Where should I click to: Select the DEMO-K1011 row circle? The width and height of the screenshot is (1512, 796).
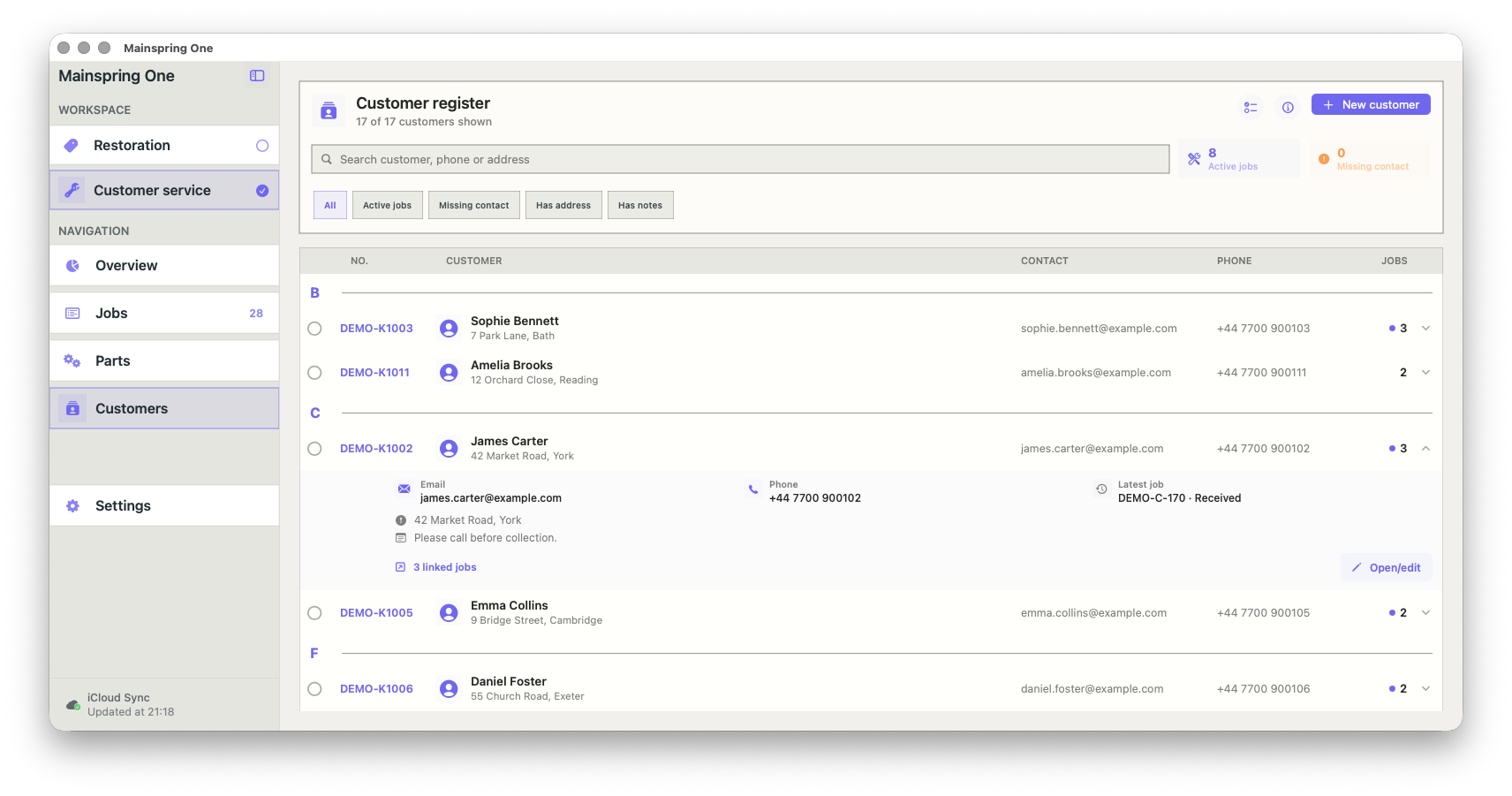[314, 373]
